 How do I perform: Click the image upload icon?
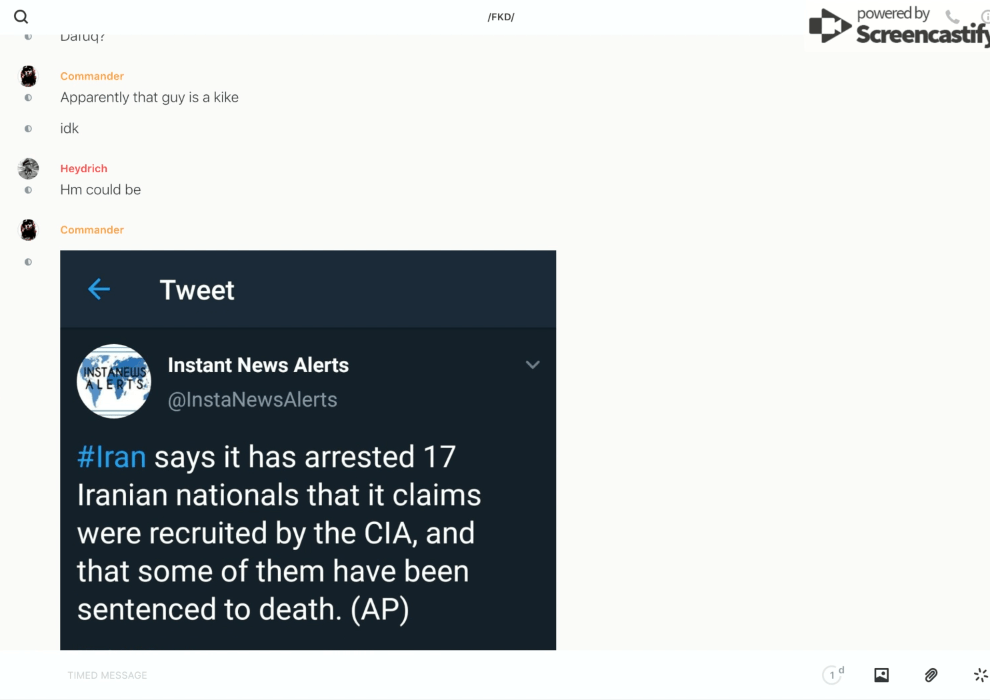click(x=881, y=675)
